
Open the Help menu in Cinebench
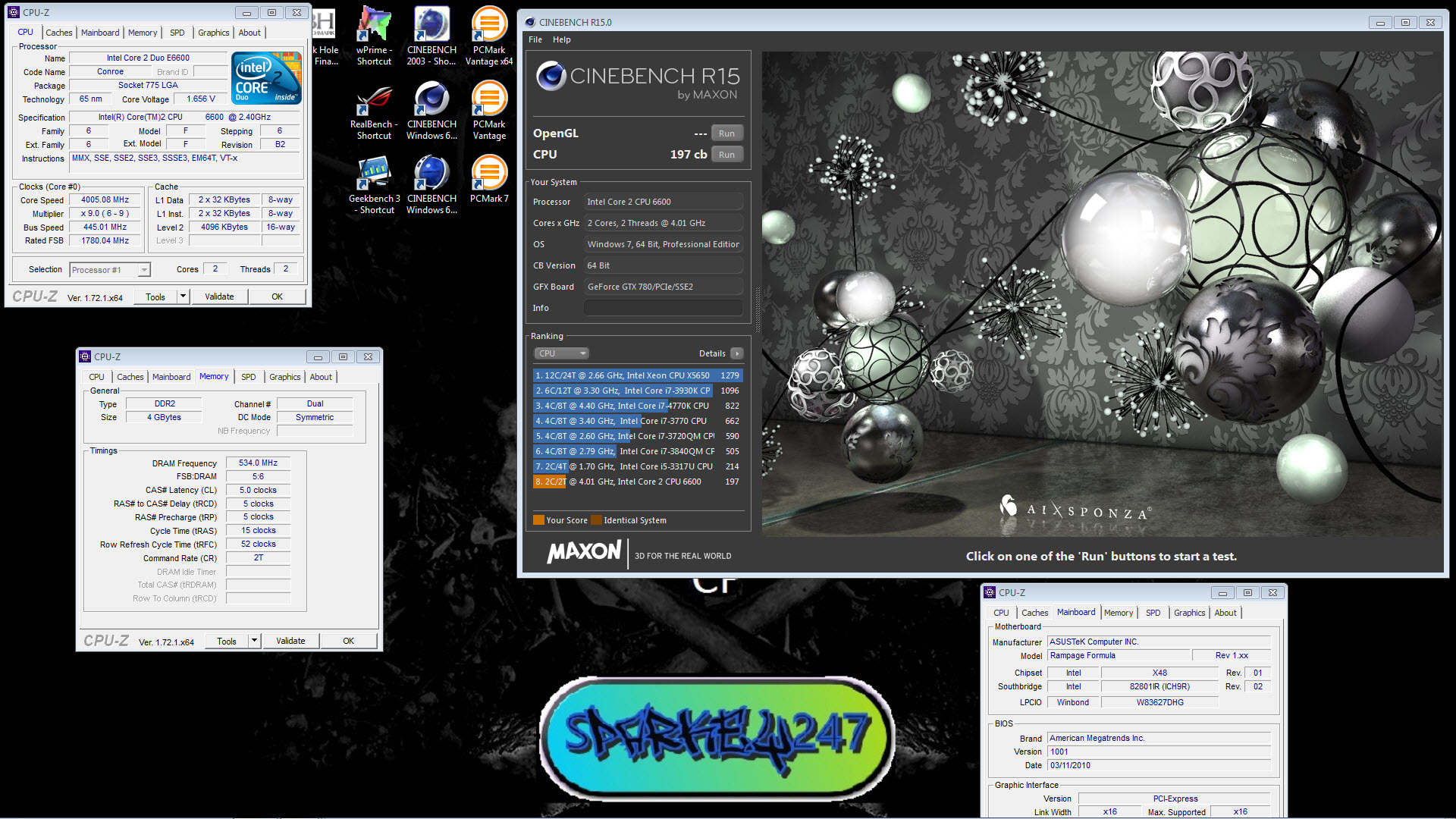coord(562,39)
